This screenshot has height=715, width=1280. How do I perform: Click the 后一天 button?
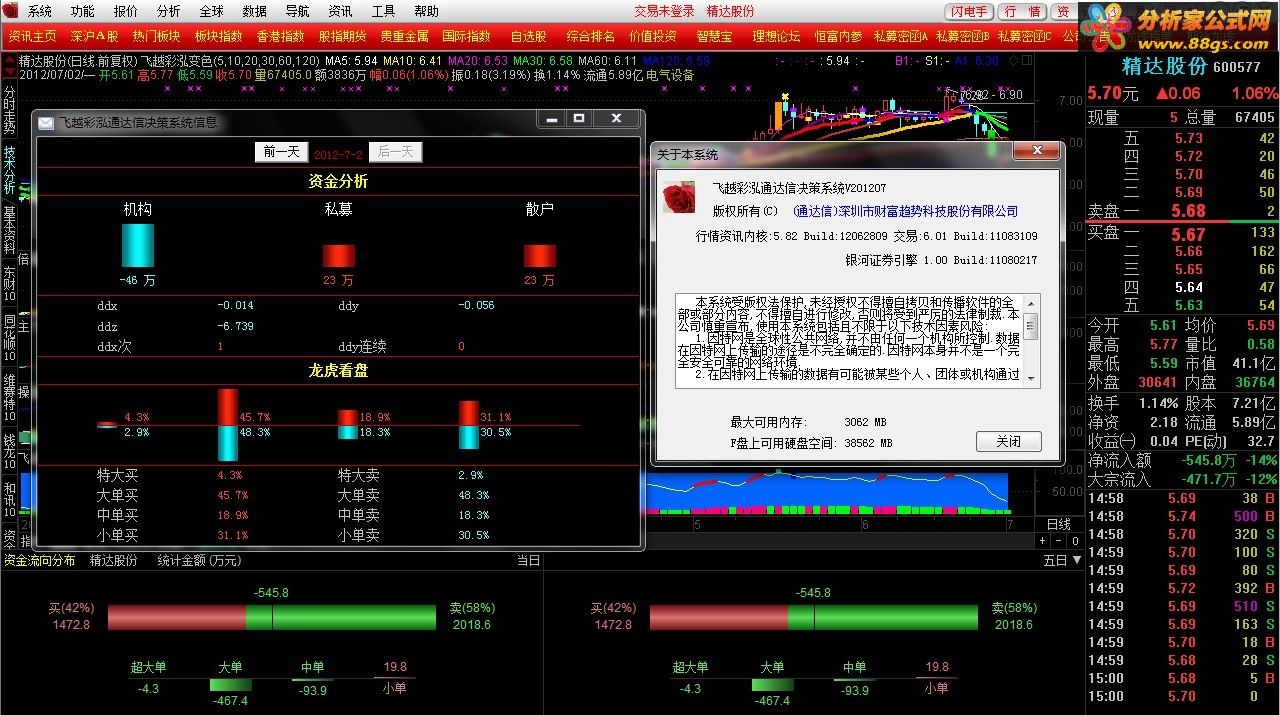click(x=396, y=152)
